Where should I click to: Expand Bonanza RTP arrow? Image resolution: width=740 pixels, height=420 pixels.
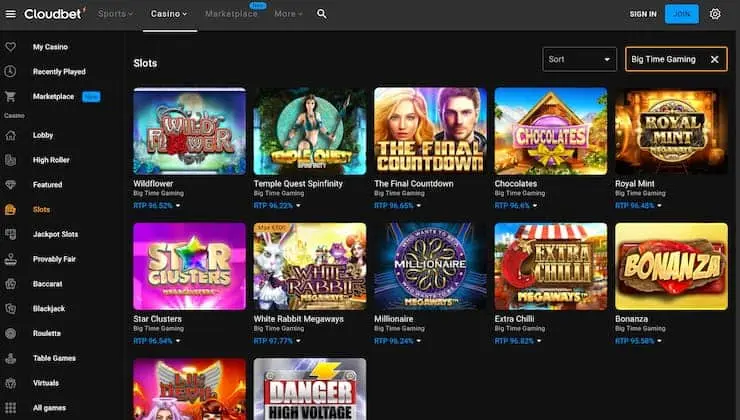click(659, 341)
